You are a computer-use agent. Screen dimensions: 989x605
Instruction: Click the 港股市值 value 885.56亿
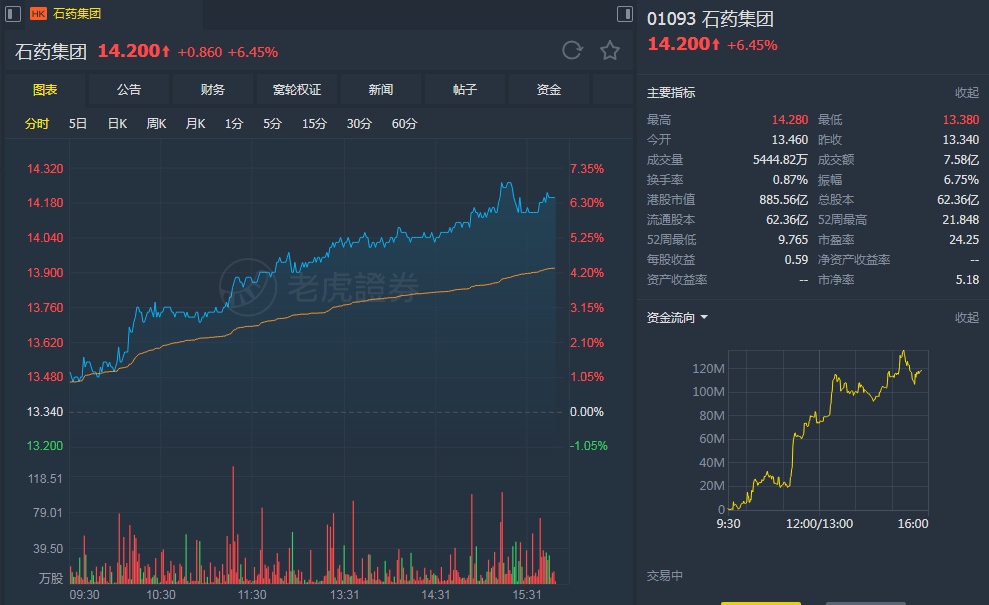tap(783, 199)
